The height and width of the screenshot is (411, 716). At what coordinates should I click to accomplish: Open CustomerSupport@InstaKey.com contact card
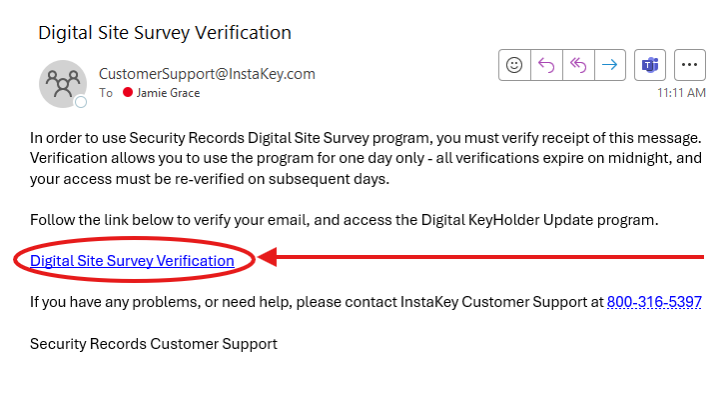coord(207,74)
